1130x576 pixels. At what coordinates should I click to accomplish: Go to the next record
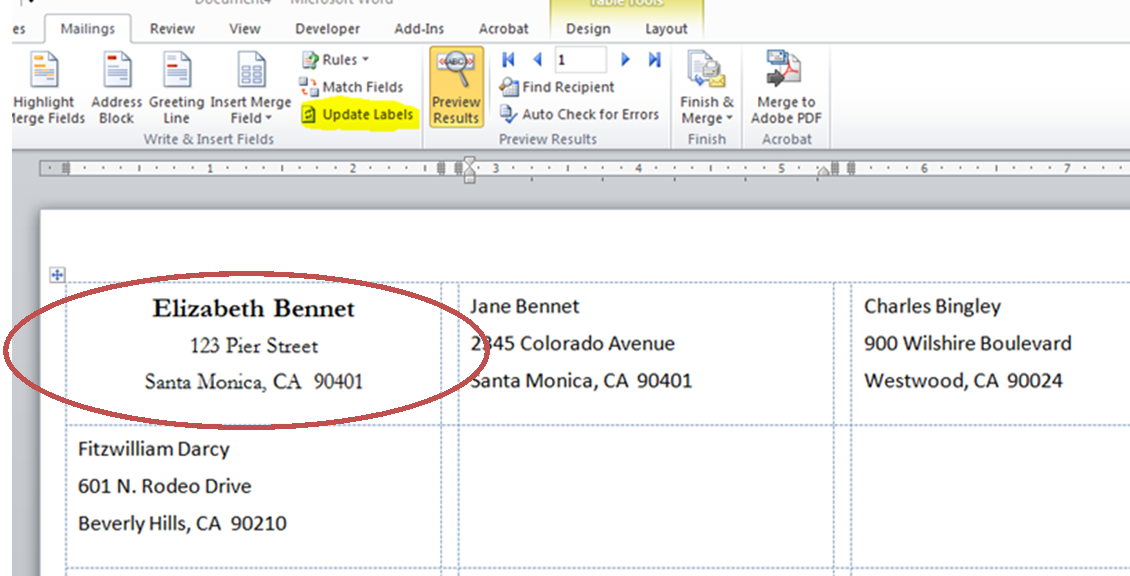(626, 60)
